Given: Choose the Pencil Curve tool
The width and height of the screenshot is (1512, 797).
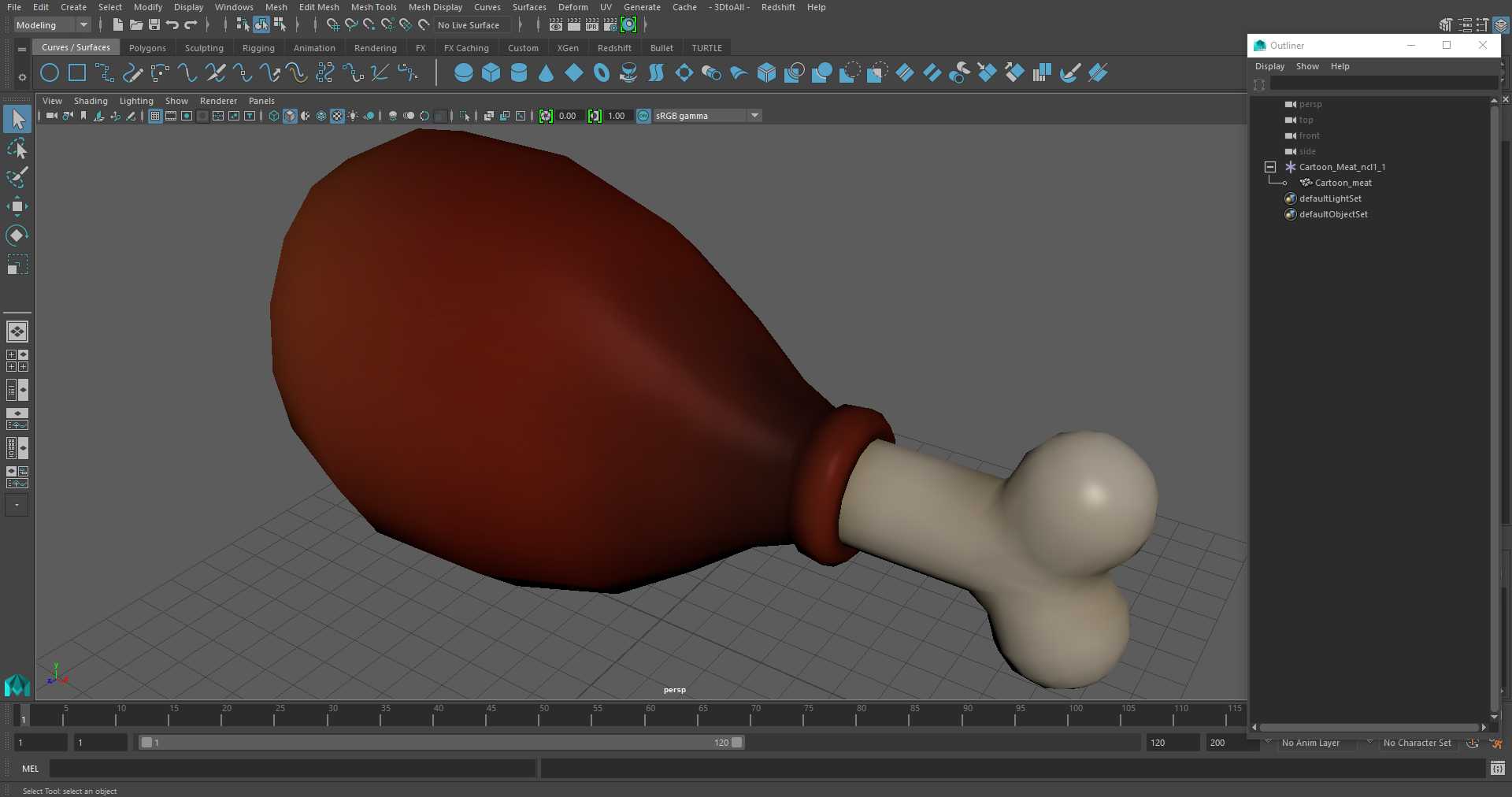Looking at the screenshot, I should click(x=132, y=73).
